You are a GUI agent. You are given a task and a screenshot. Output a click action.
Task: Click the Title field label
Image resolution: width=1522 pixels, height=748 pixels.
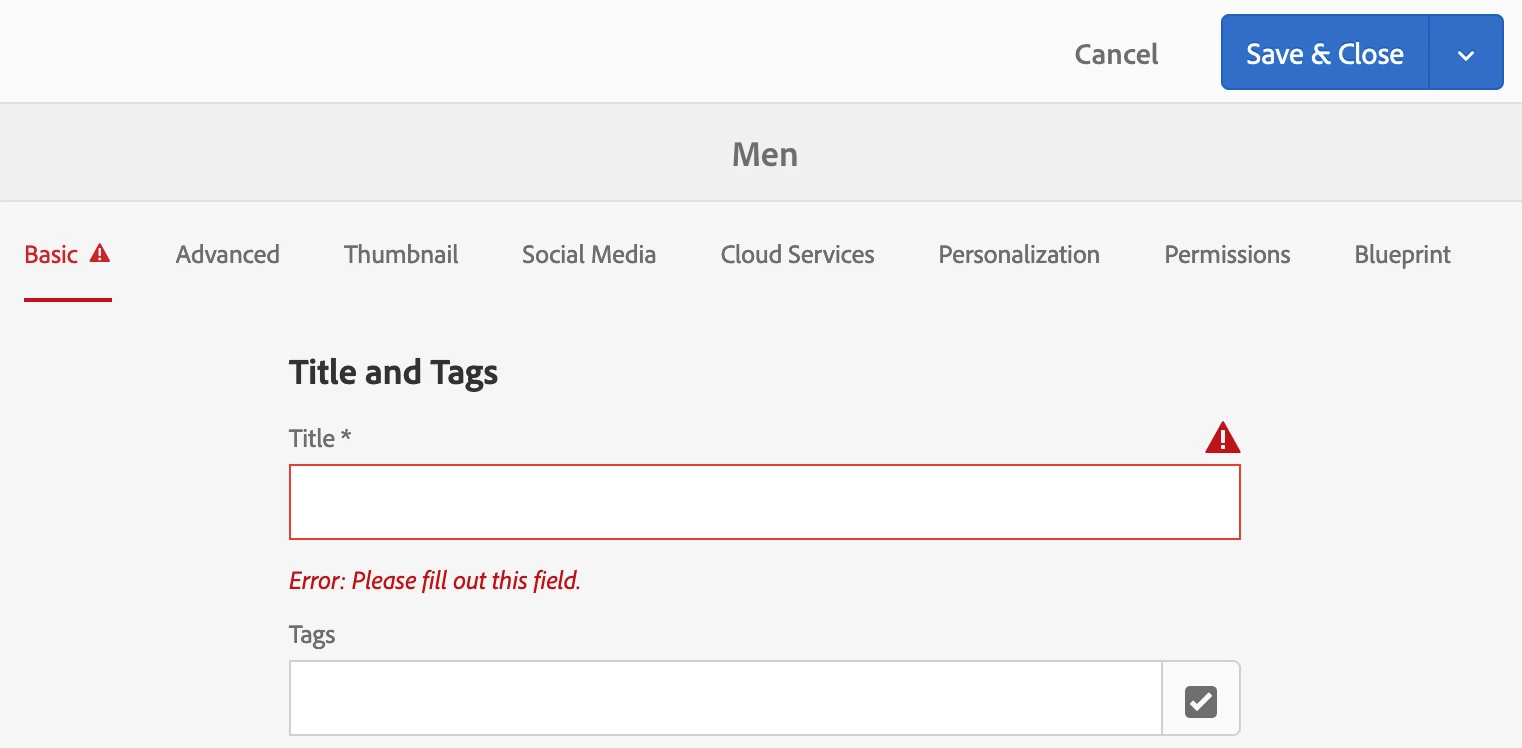[x=320, y=438]
